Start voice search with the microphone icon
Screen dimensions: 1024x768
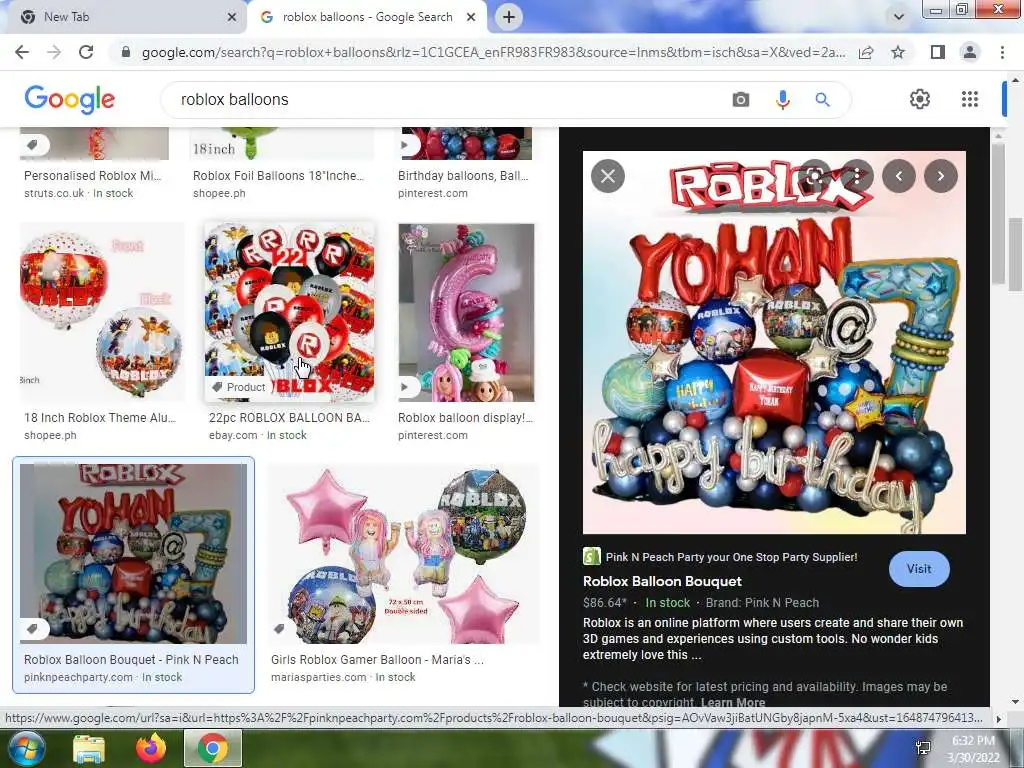[782, 99]
